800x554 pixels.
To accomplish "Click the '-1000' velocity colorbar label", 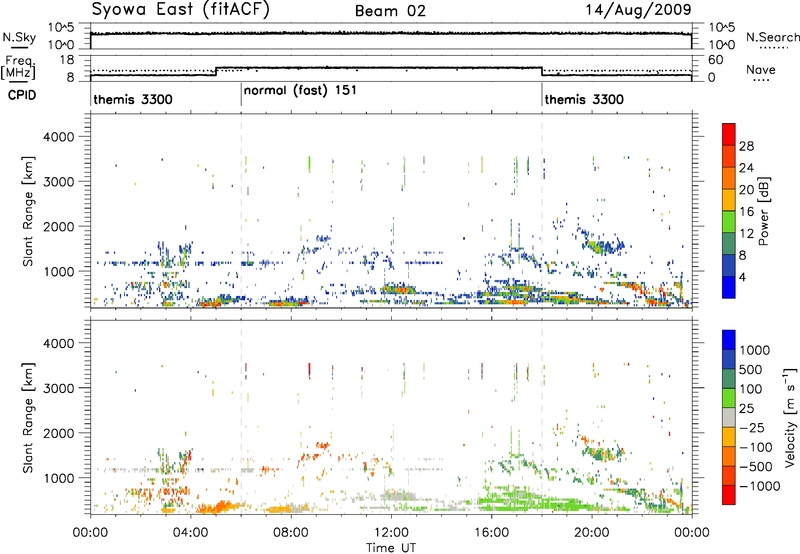I will point(760,486).
